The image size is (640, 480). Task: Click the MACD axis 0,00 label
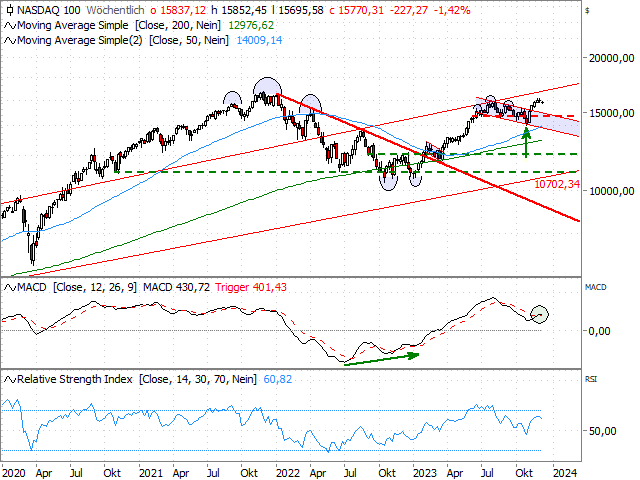tap(599, 331)
